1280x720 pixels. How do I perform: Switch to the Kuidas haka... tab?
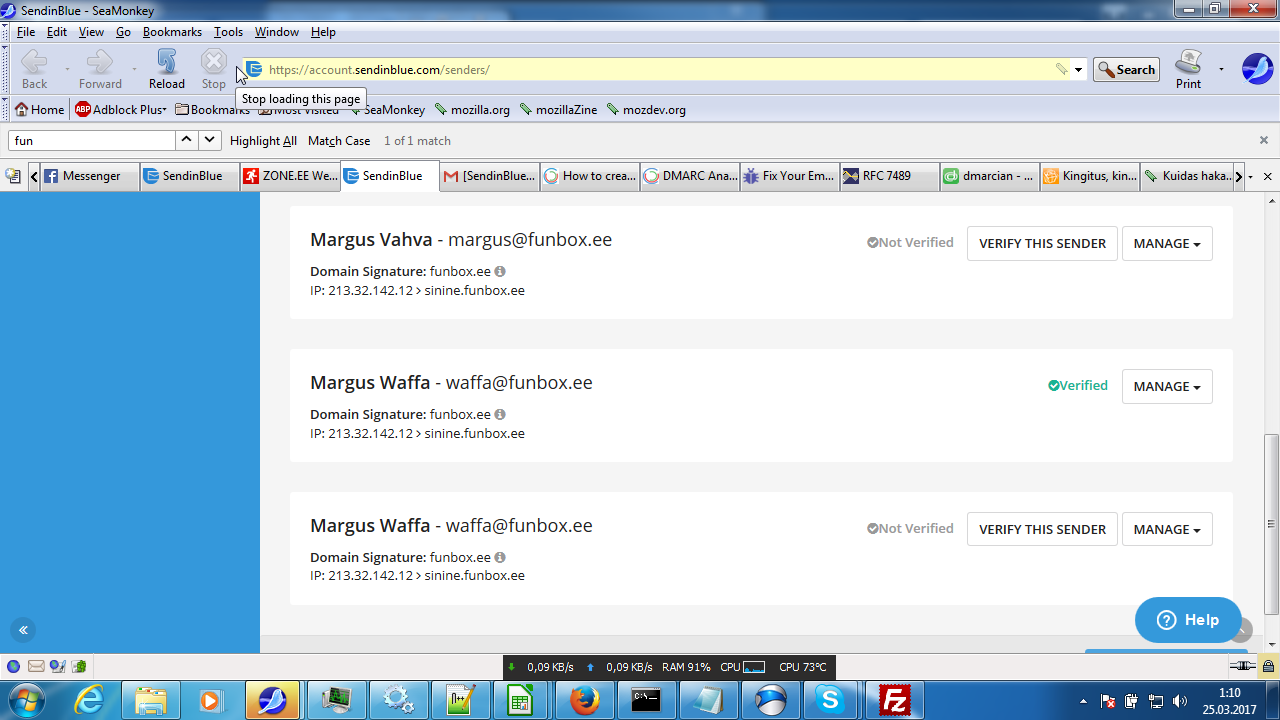coord(1187,176)
